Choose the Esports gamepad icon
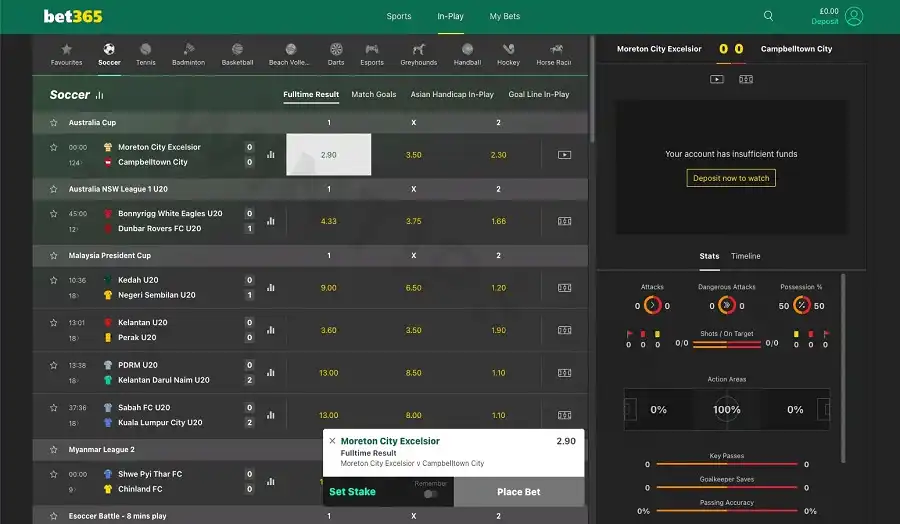The width and height of the screenshot is (900, 524). pos(371,54)
